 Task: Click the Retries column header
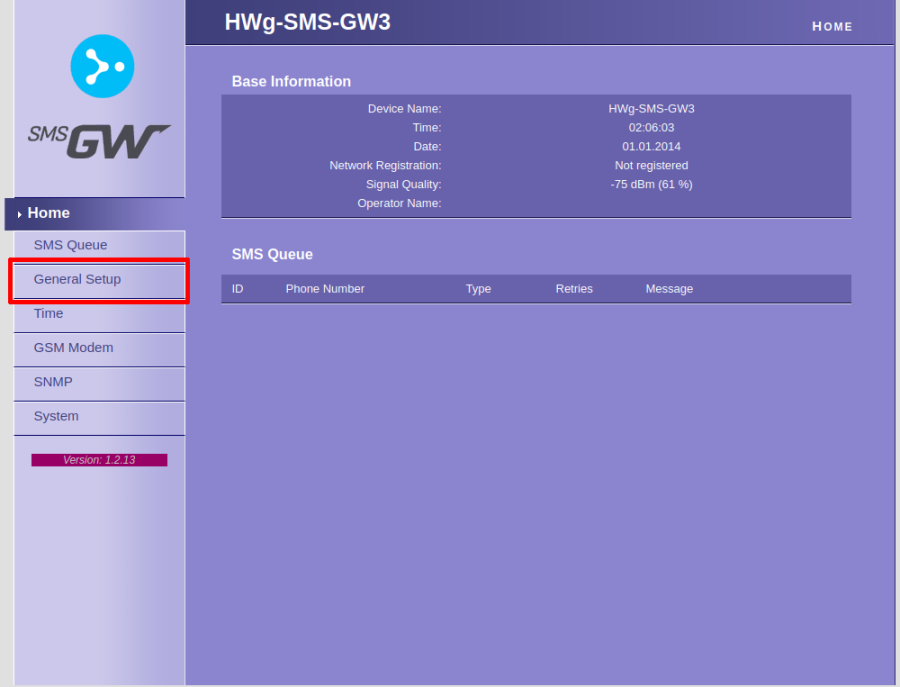pyautogui.click(x=574, y=289)
